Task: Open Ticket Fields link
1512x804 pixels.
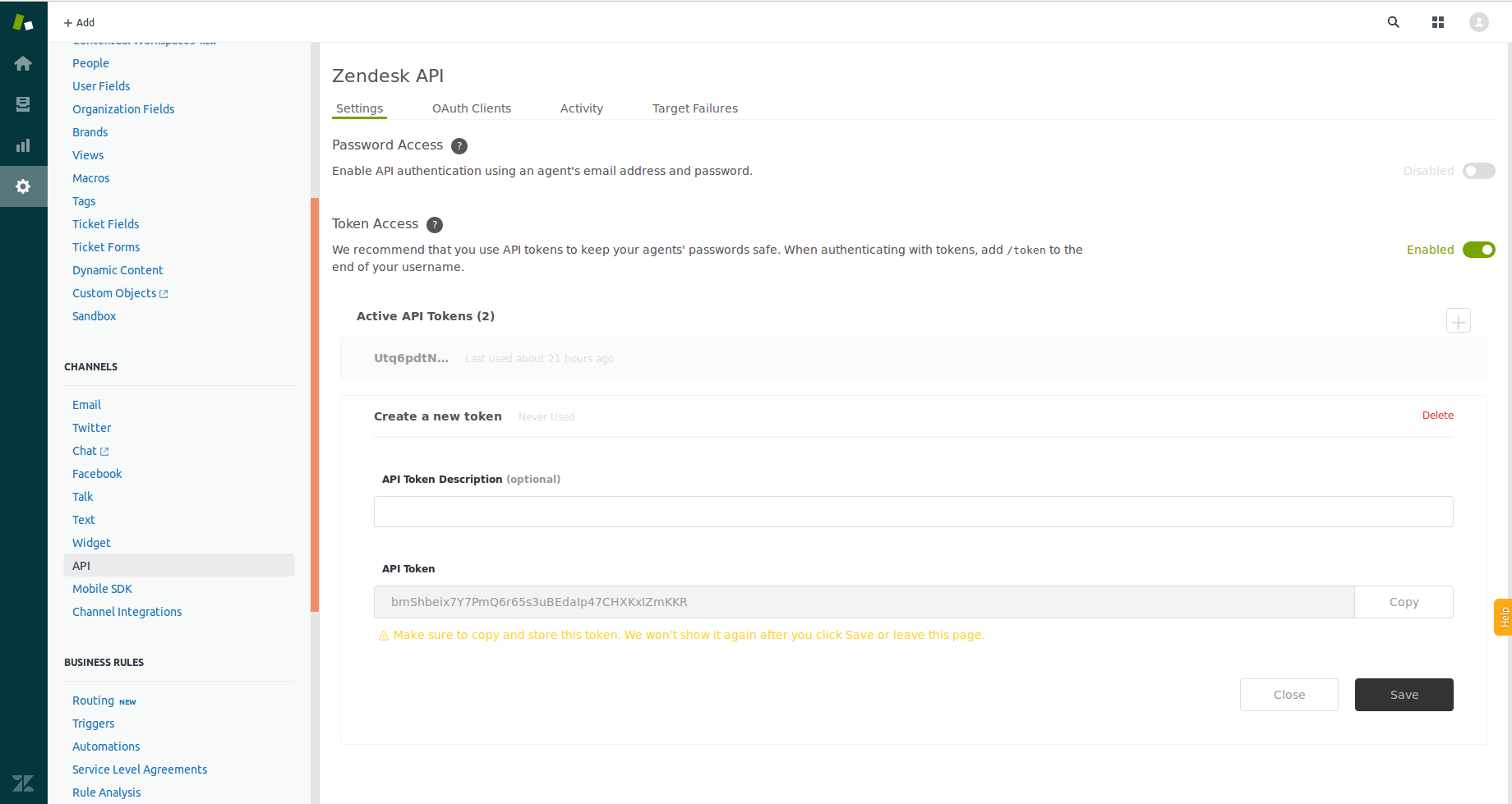Action: 105,224
